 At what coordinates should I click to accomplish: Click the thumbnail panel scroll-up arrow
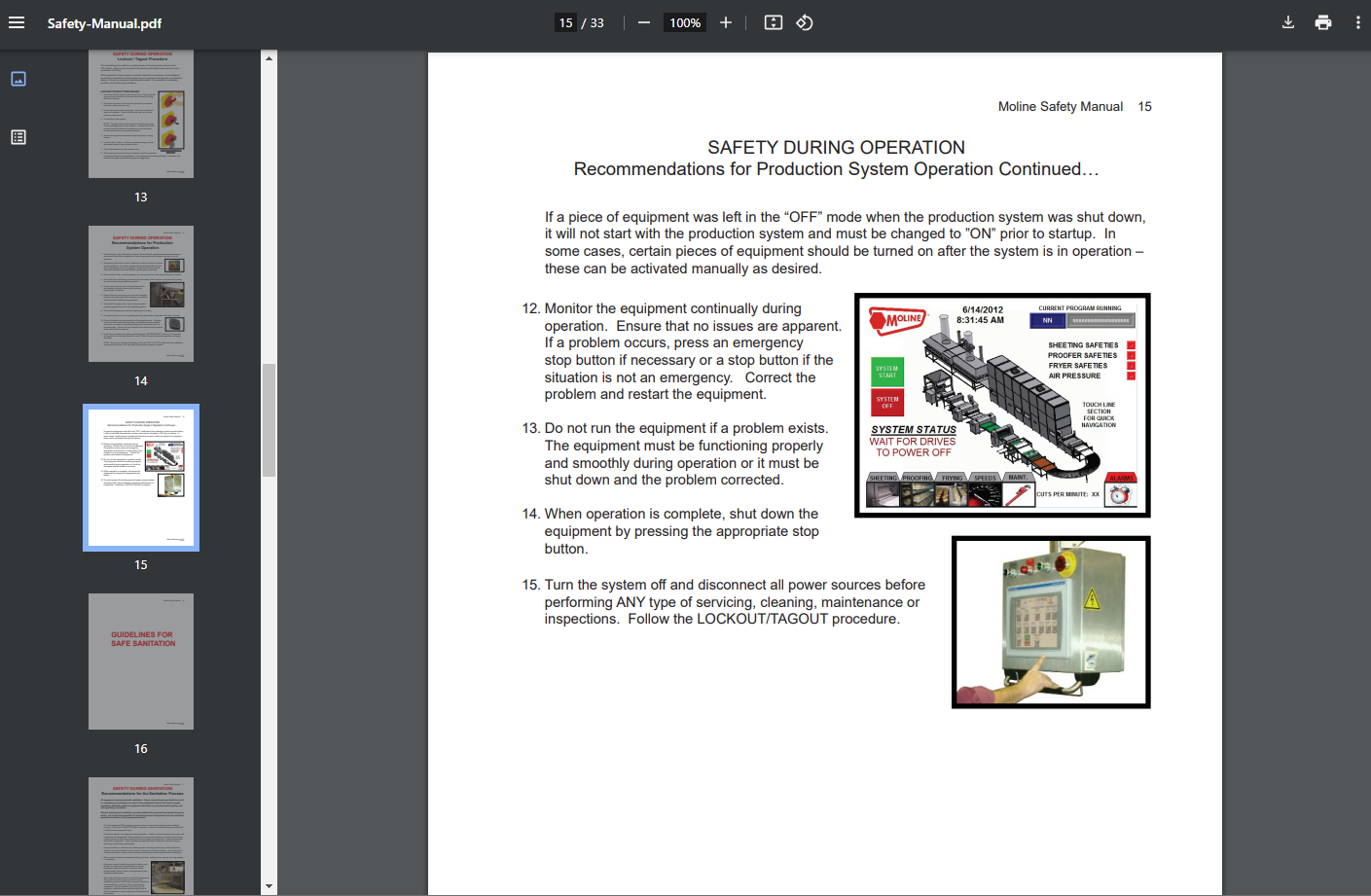pyautogui.click(x=270, y=58)
